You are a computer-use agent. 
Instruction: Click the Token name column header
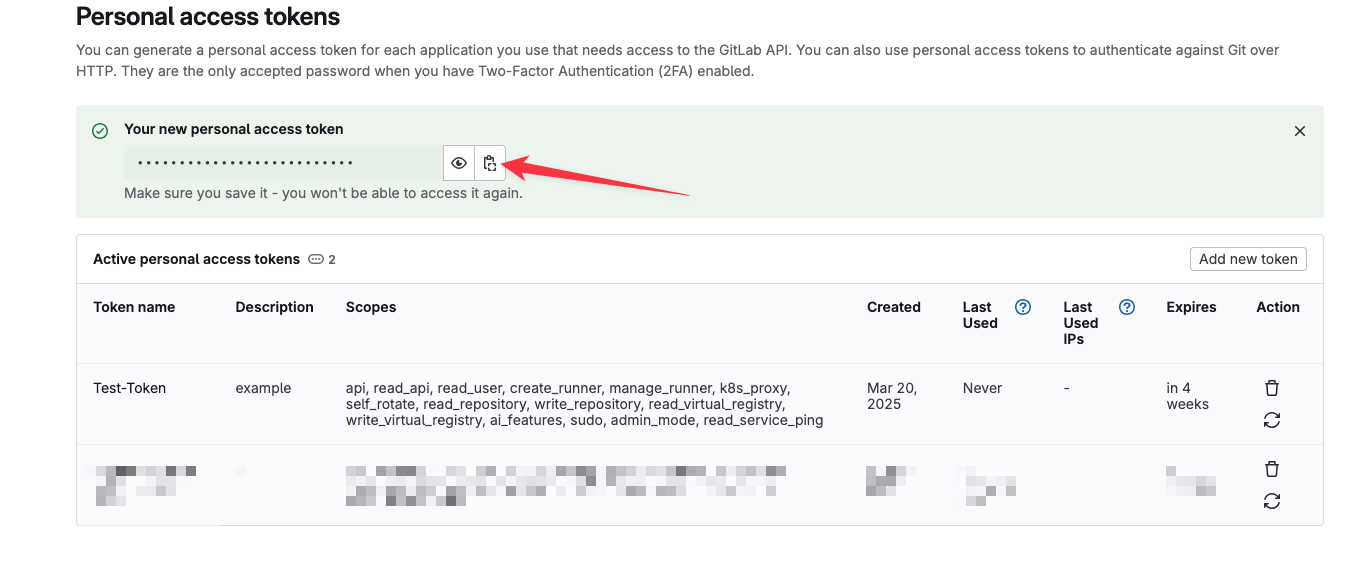tap(134, 307)
